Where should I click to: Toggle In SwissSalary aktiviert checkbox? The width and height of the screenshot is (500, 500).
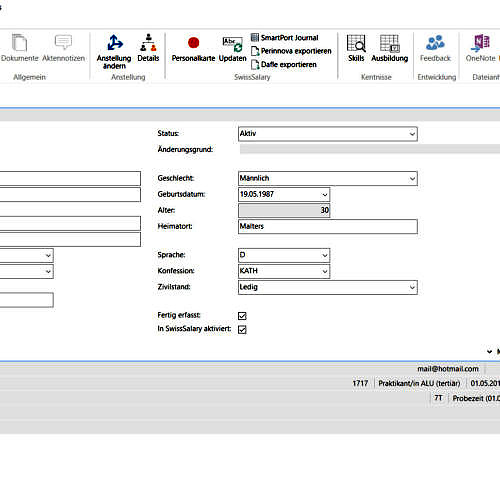[x=242, y=330]
